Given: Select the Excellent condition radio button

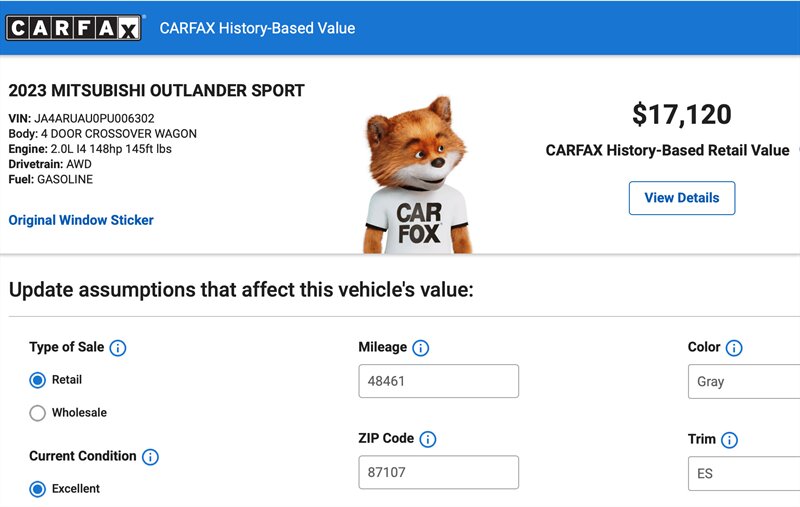Looking at the screenshot, I should point(38,489).
